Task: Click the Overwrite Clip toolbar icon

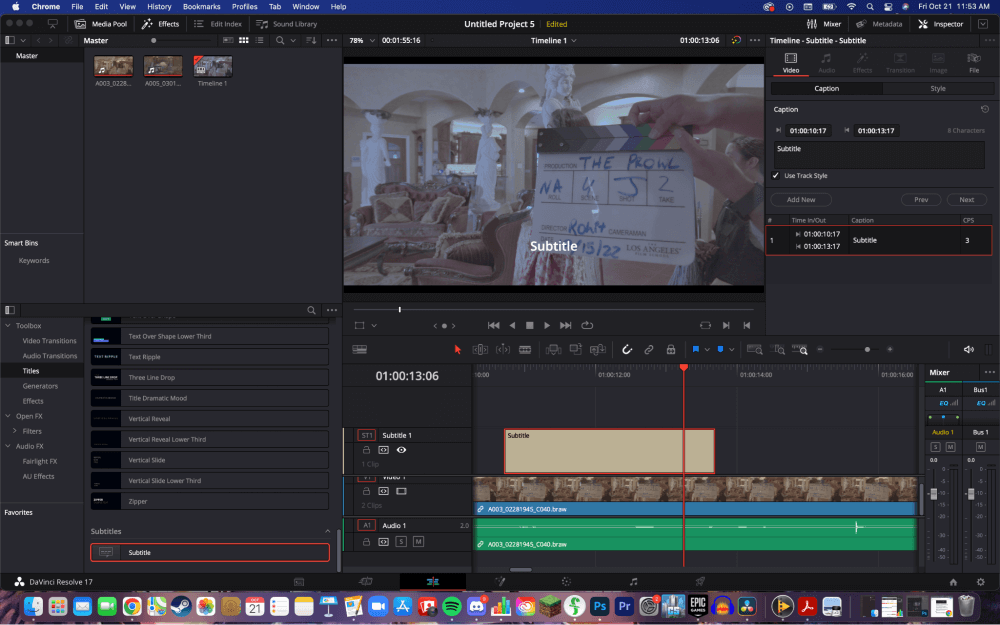Action: click(x=575, y=349)
